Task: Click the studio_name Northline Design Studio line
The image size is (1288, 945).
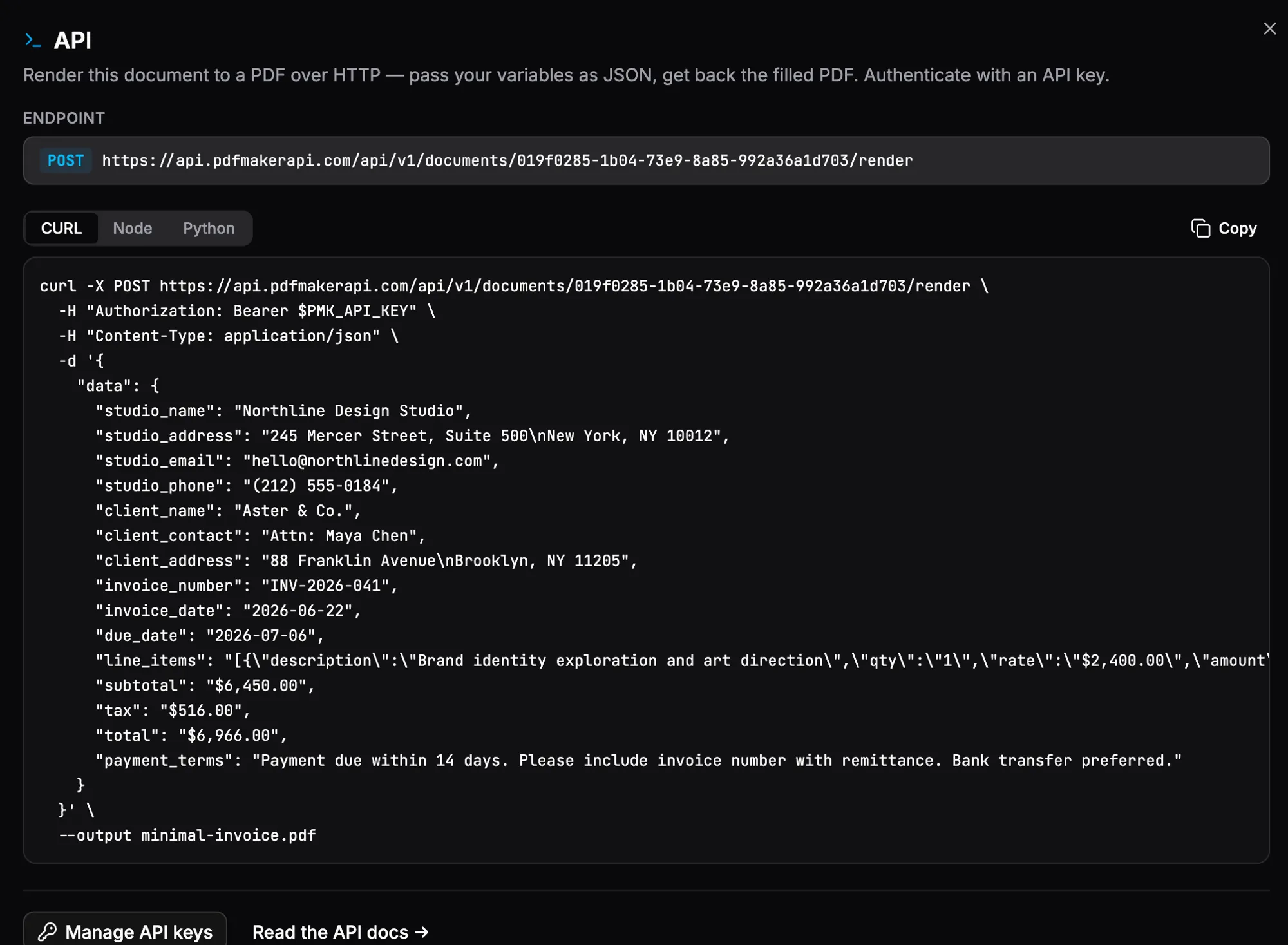Action: tap(283, 411)
